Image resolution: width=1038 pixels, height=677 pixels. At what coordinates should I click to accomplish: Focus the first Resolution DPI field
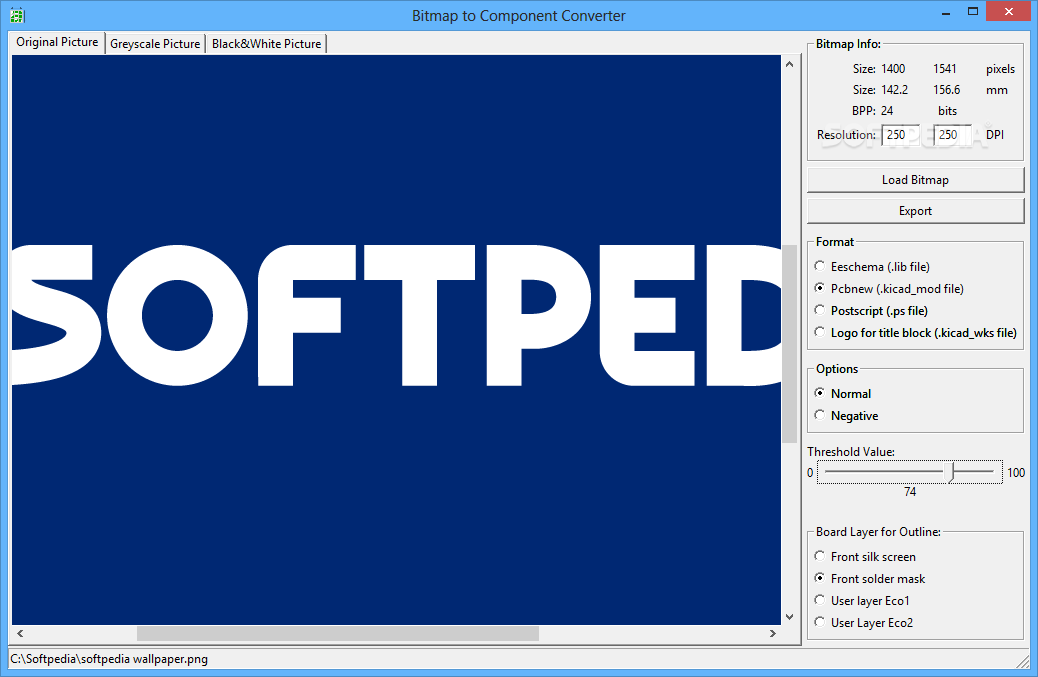click(x=900, y=135)
